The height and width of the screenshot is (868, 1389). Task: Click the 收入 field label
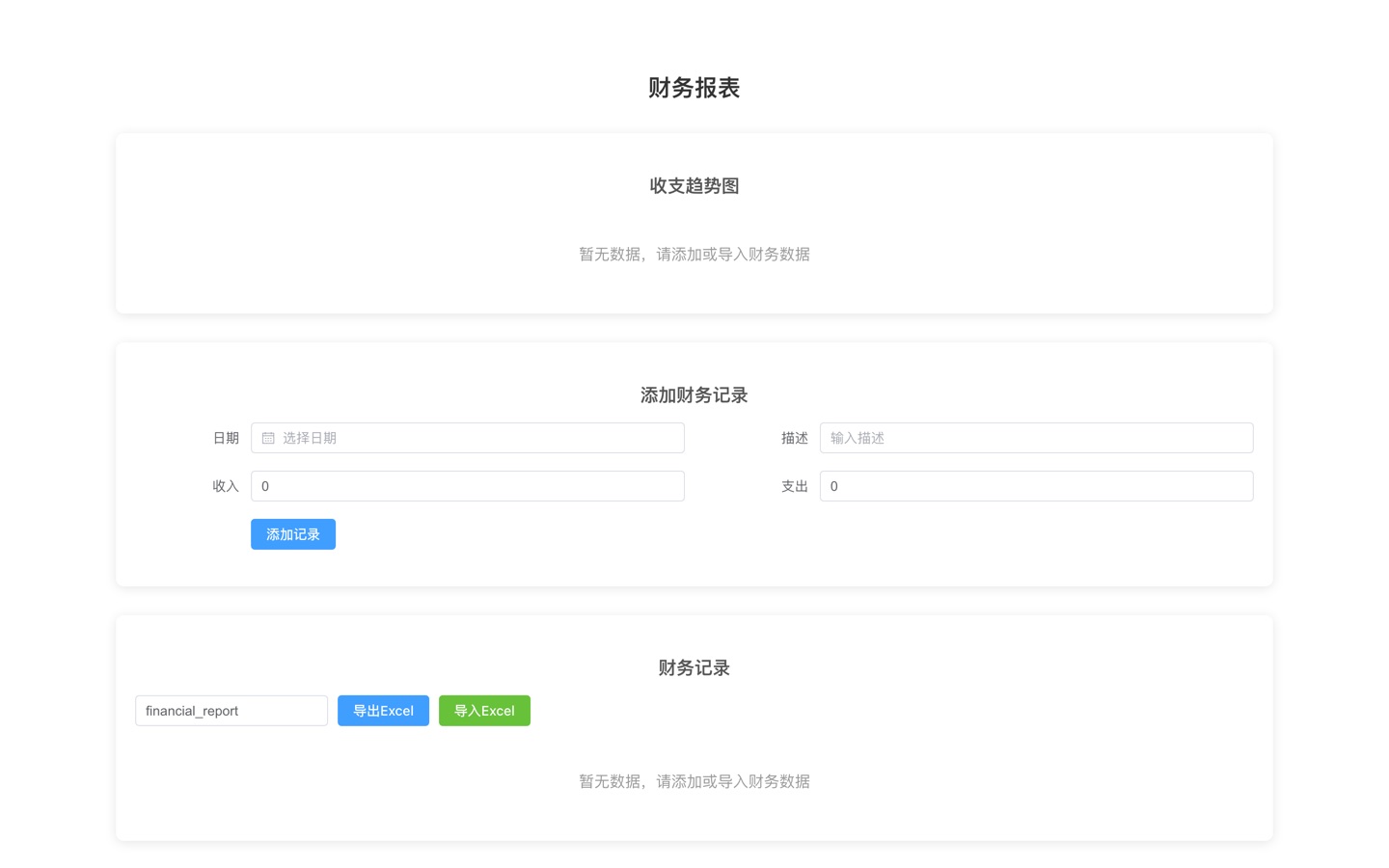pos(226,486)
